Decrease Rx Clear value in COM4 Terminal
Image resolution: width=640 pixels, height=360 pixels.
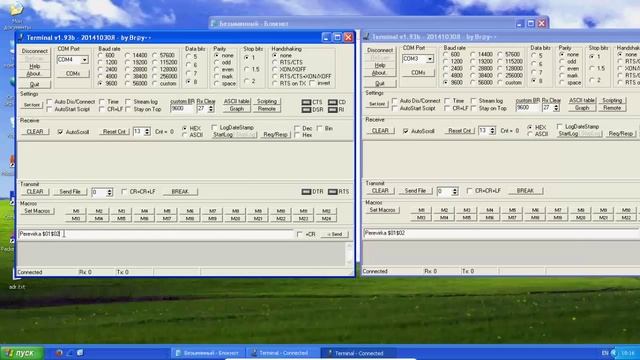point(211,111)
